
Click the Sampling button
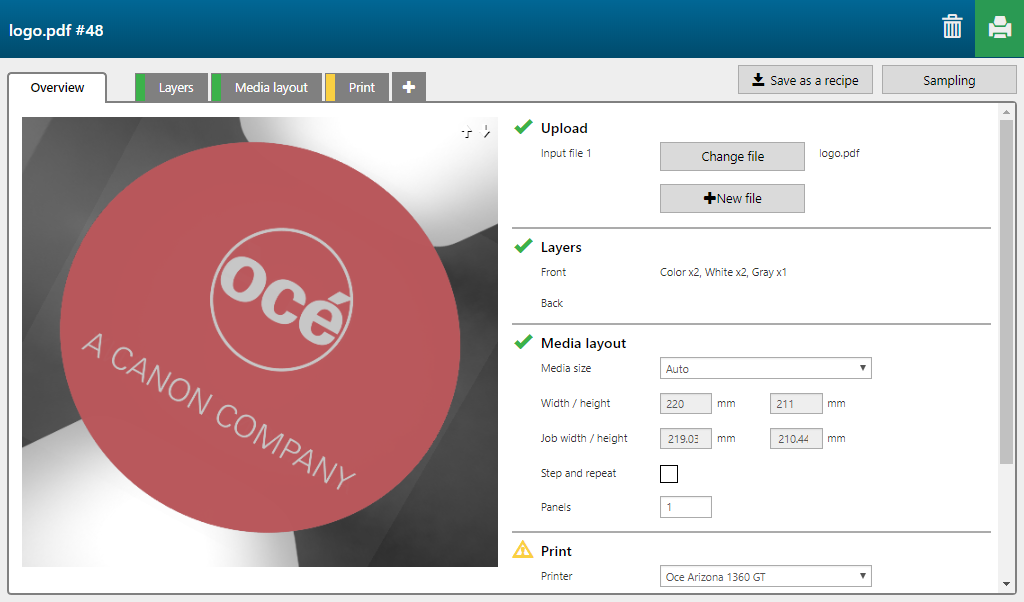pos(949,80)
